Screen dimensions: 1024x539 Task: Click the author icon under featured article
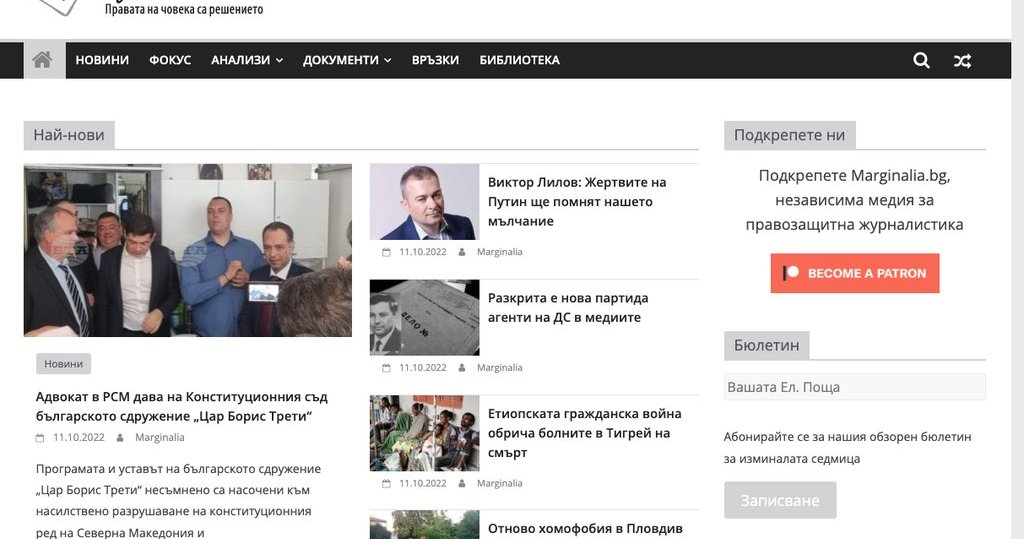tap(120, 438)
